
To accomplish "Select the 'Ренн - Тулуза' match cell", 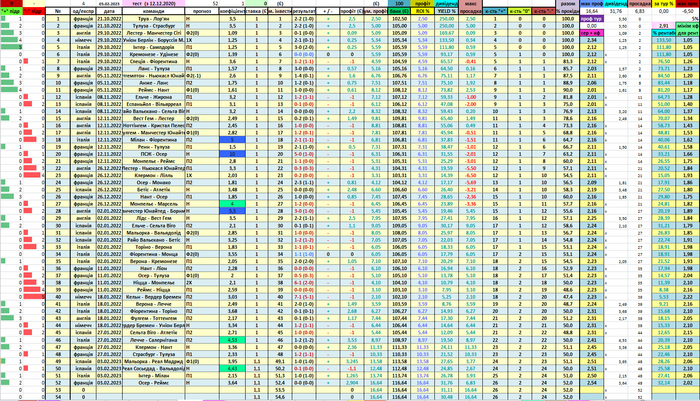I will click(x=154, y=147).
